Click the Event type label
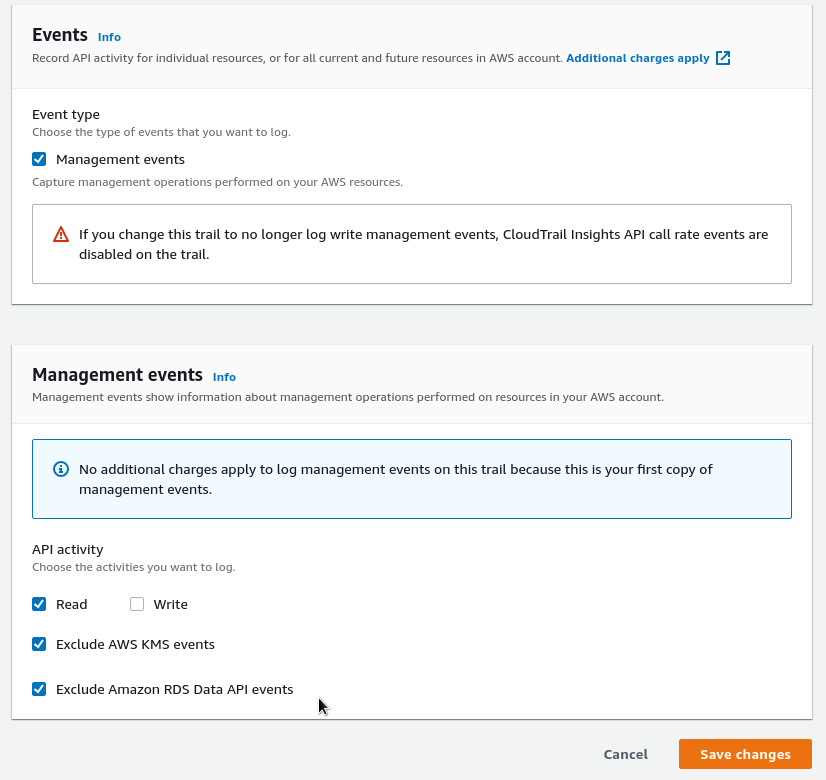The width and height of the screenshot is (826, 780). click(x=66, y=114)
